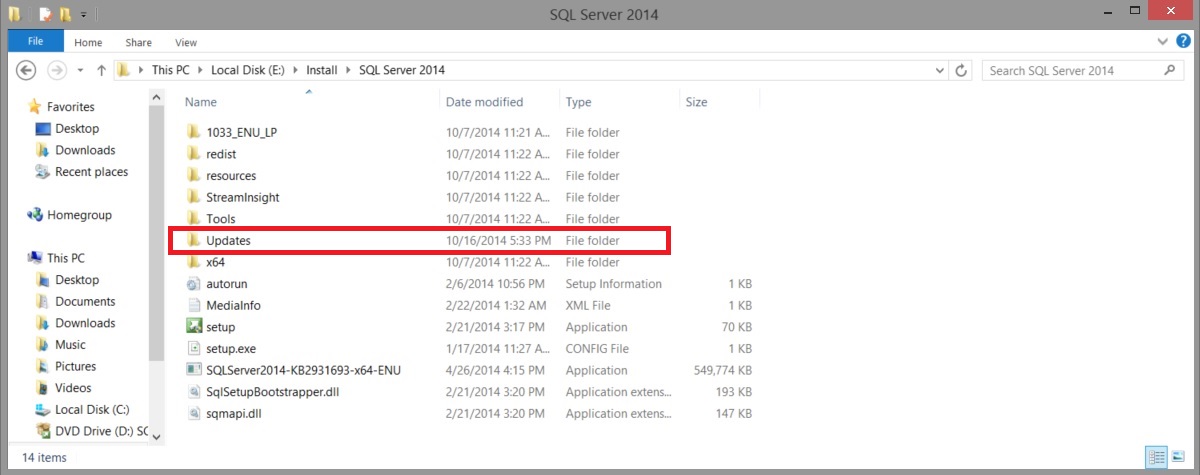The height and width of the screenshot is (475, 1200).
Task: Switch to Large icons view layout
Action: (x=1176, y=455)
